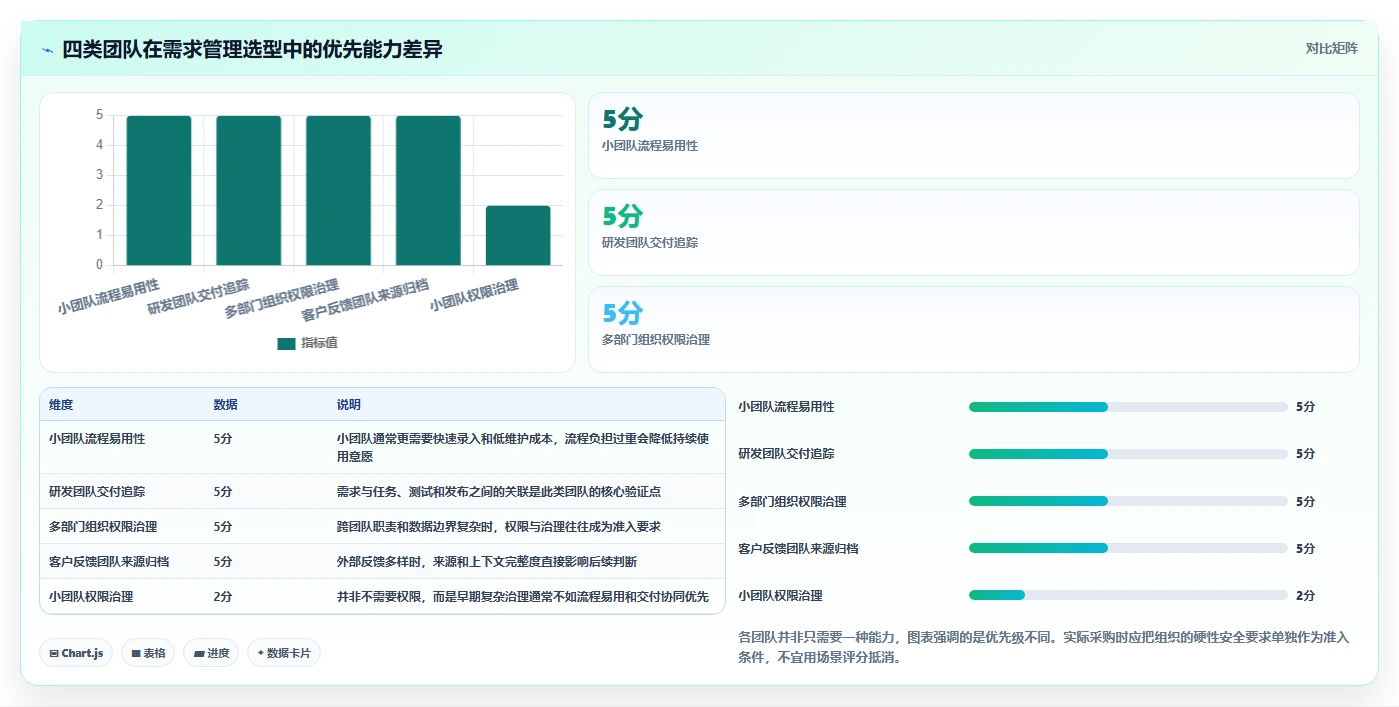This screenshot has width=1399, height=707.
Task: Click the 数据 table column header
Action: pos(225,405)
